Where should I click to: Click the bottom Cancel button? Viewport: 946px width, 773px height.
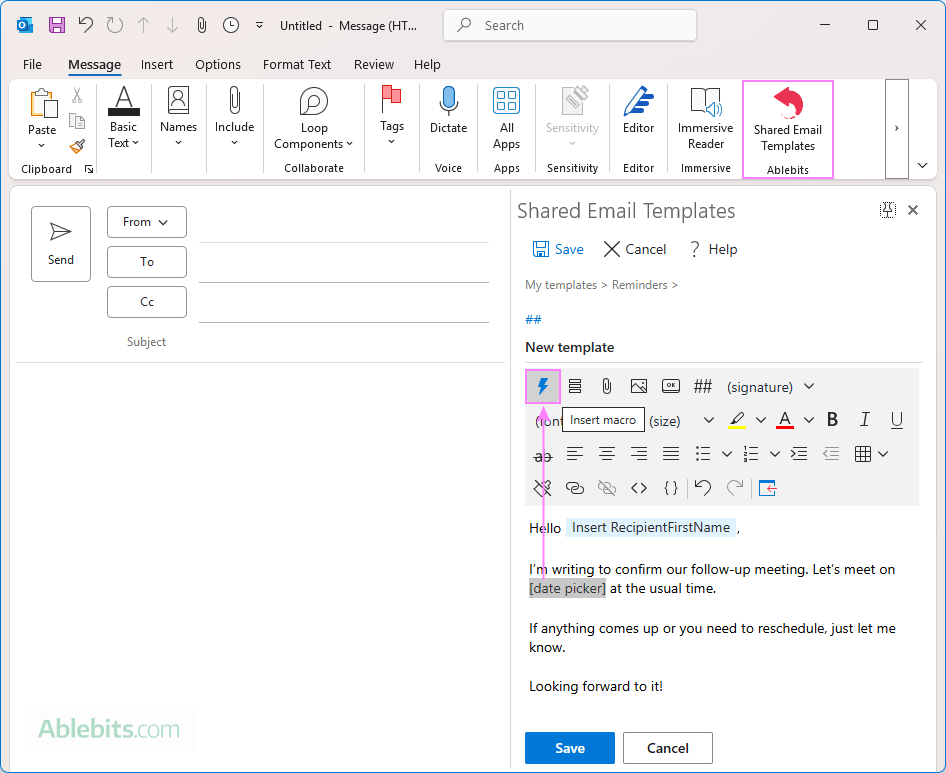(667, 748)
